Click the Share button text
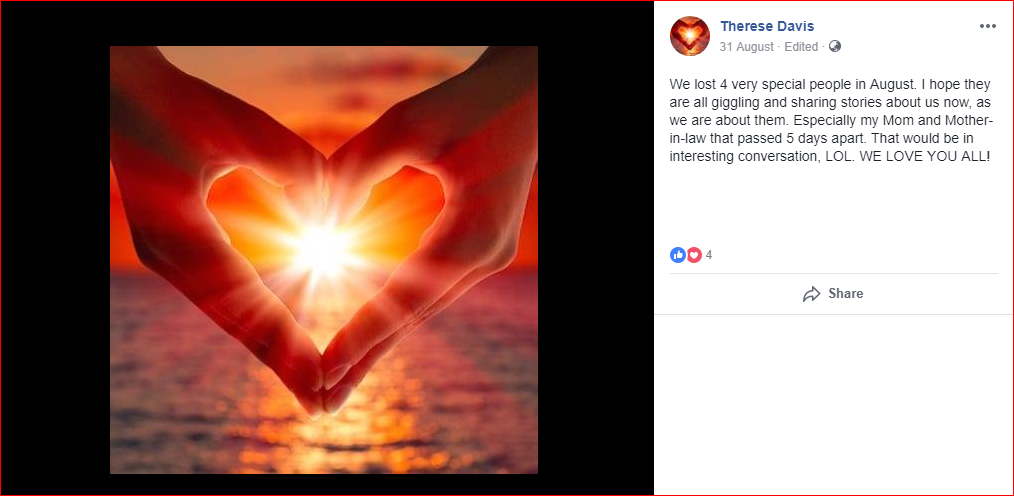The width and height of the screenshot is (1014, 496). tap(846, 294)
